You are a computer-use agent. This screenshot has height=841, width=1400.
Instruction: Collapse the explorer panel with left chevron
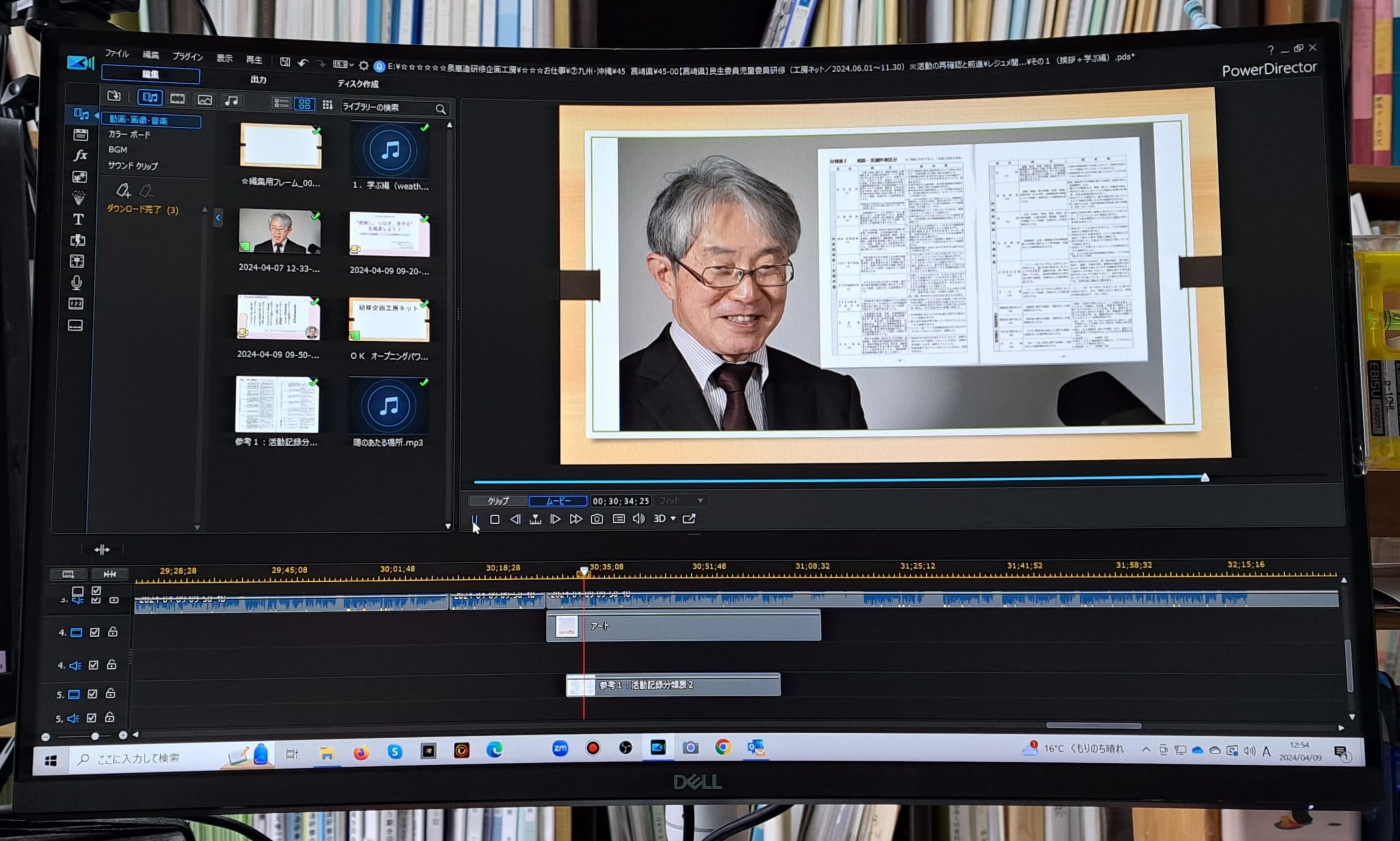point(218,218)
